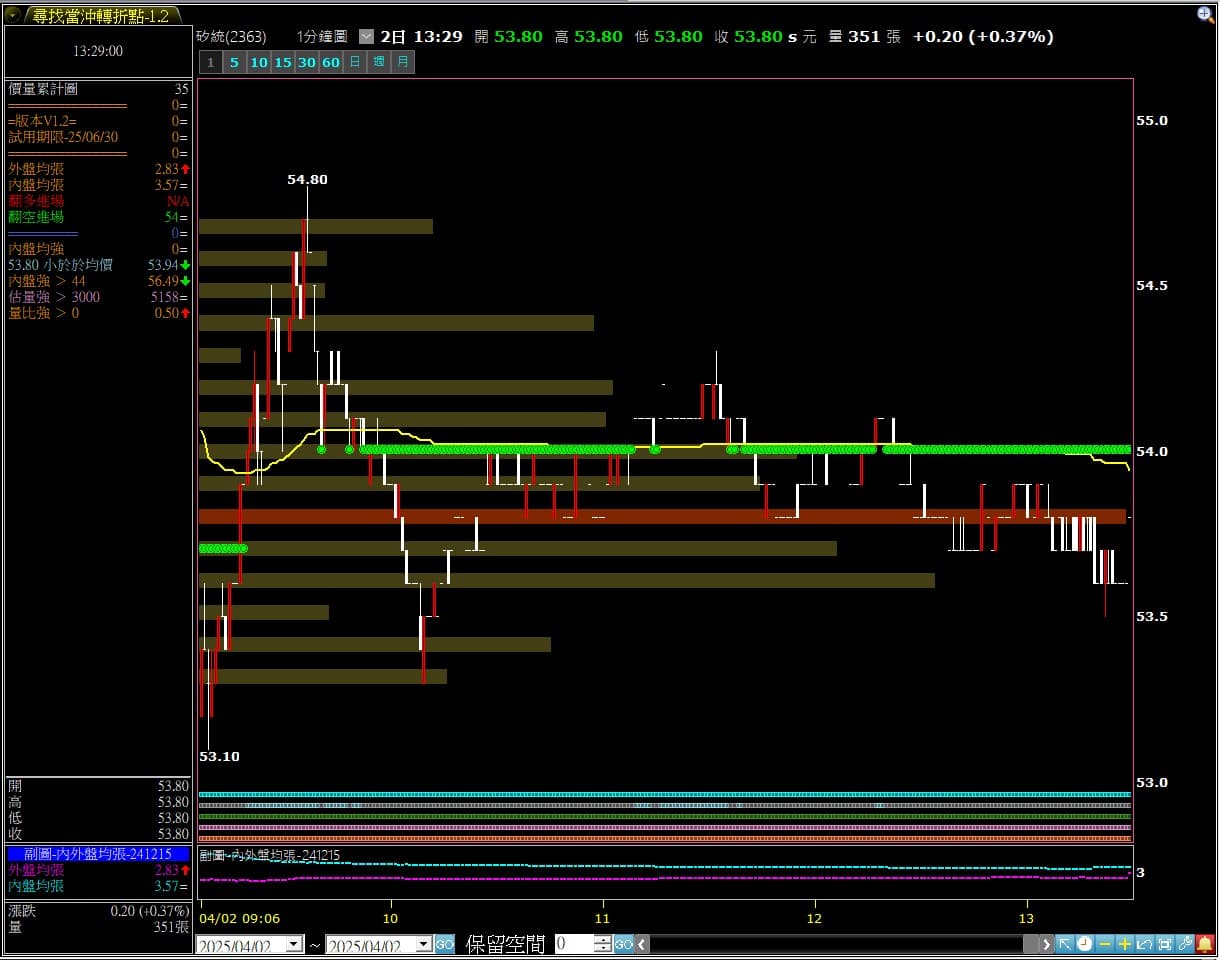Select the 5-minute timeframe button

[234, 62]
